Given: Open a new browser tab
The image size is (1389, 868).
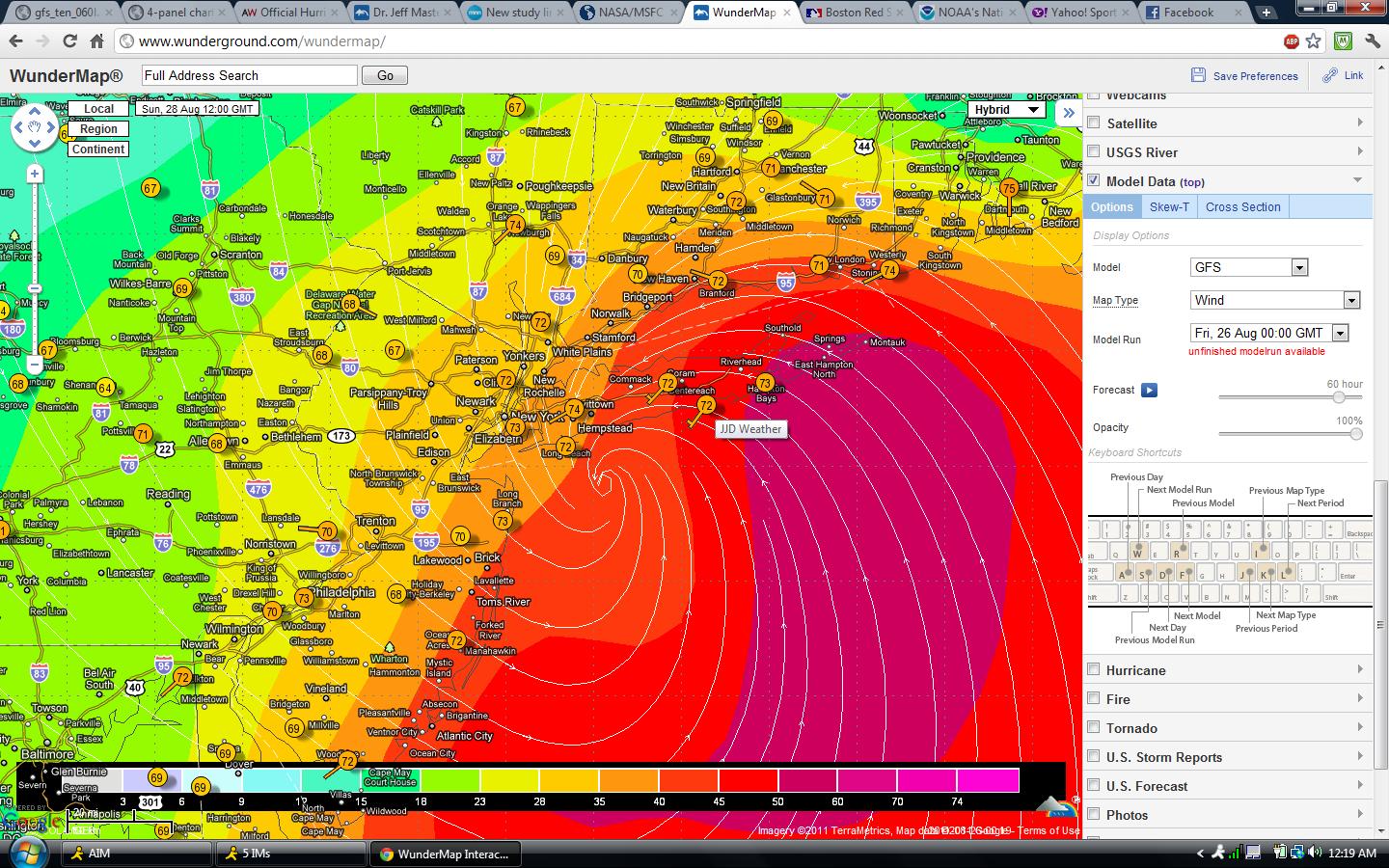Looking at the screenshot, I should point(1266,13).
